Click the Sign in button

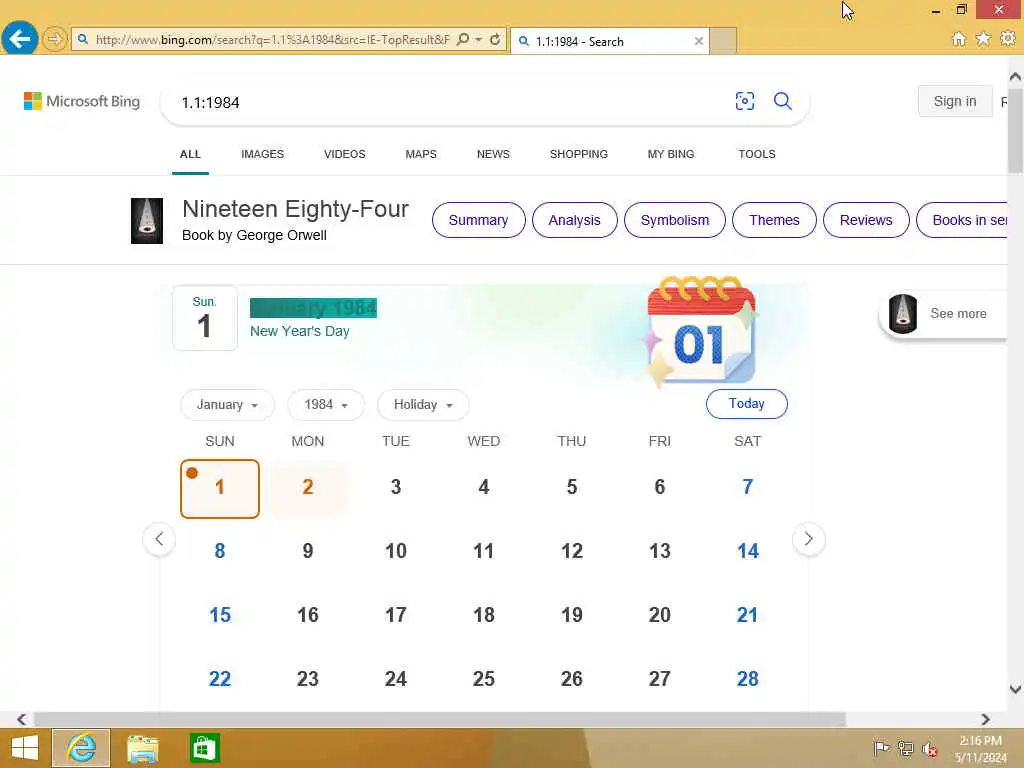coord(955,101)
